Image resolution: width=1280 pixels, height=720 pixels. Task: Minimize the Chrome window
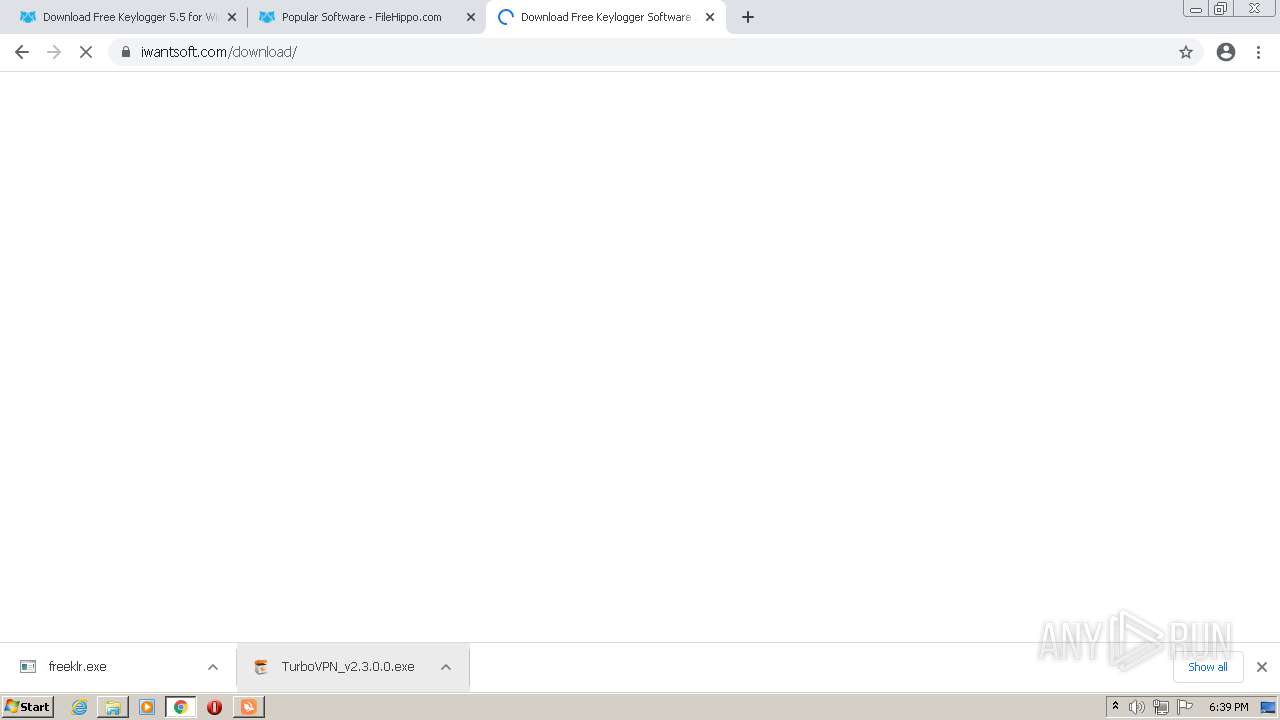coord(1196,9)
